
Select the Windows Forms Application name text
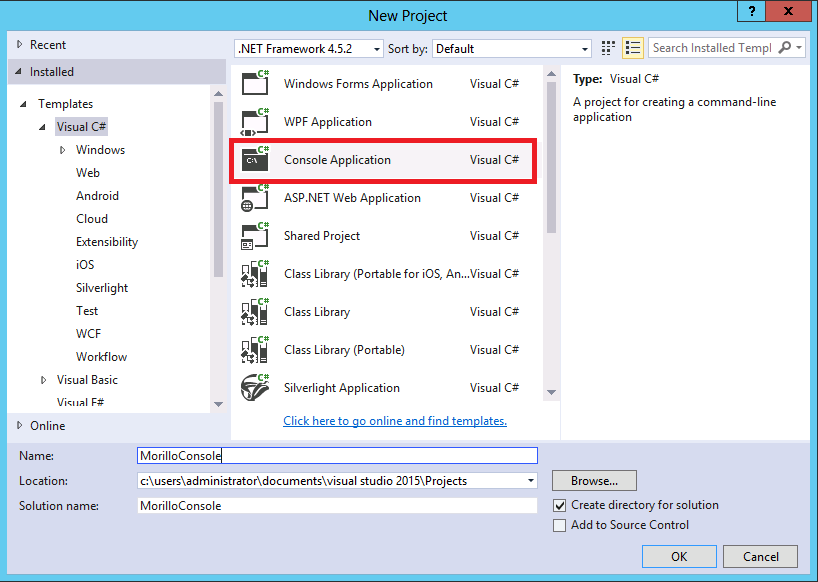click(358, 84)
